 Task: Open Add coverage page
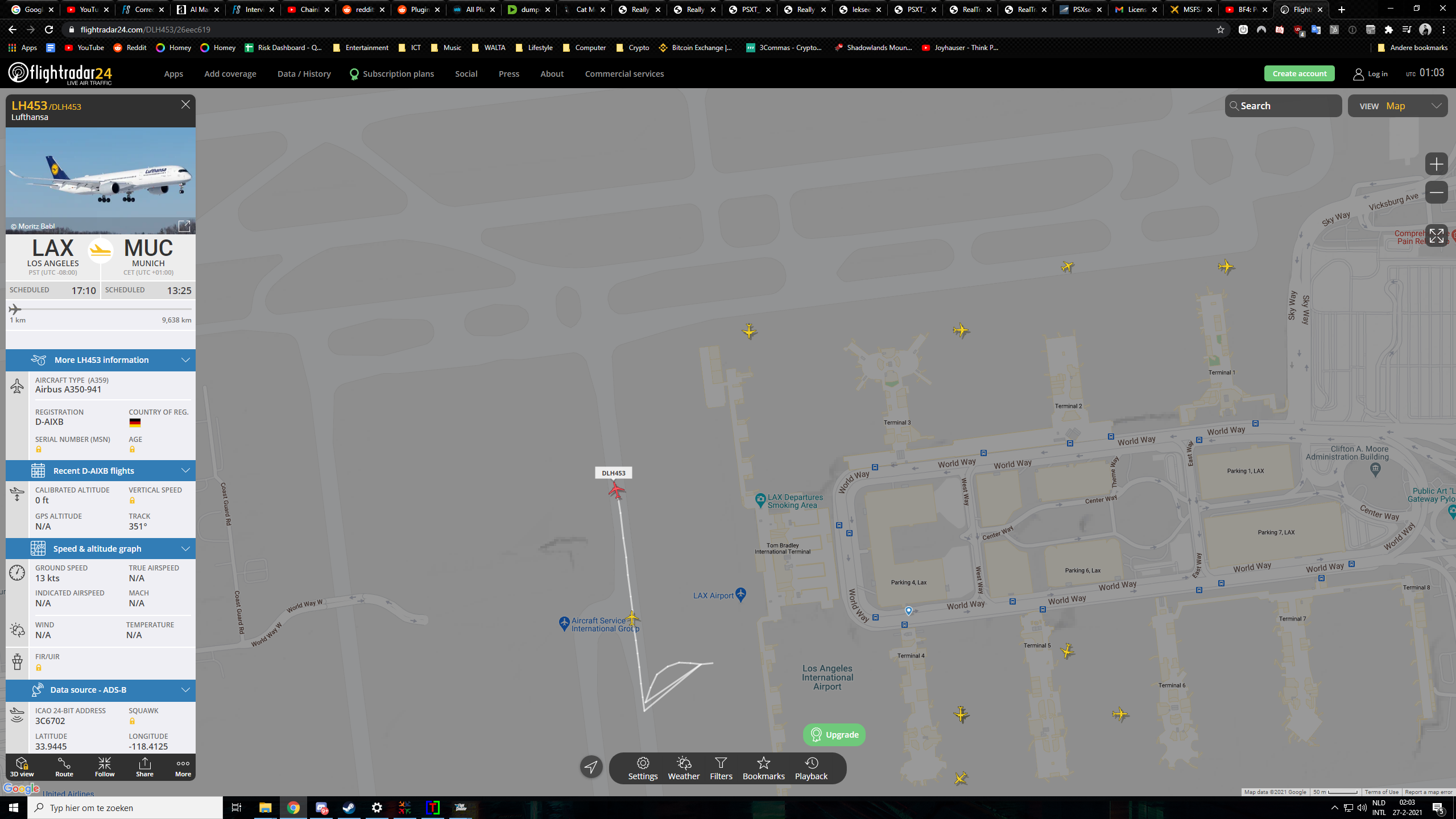(230, 74)
